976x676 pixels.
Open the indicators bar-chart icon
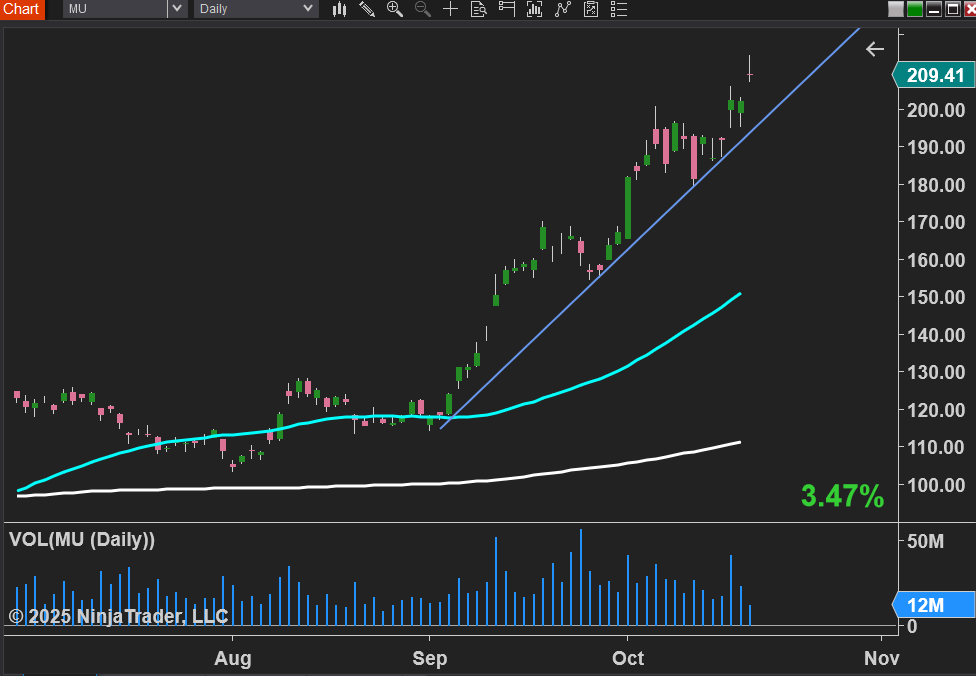534,9
